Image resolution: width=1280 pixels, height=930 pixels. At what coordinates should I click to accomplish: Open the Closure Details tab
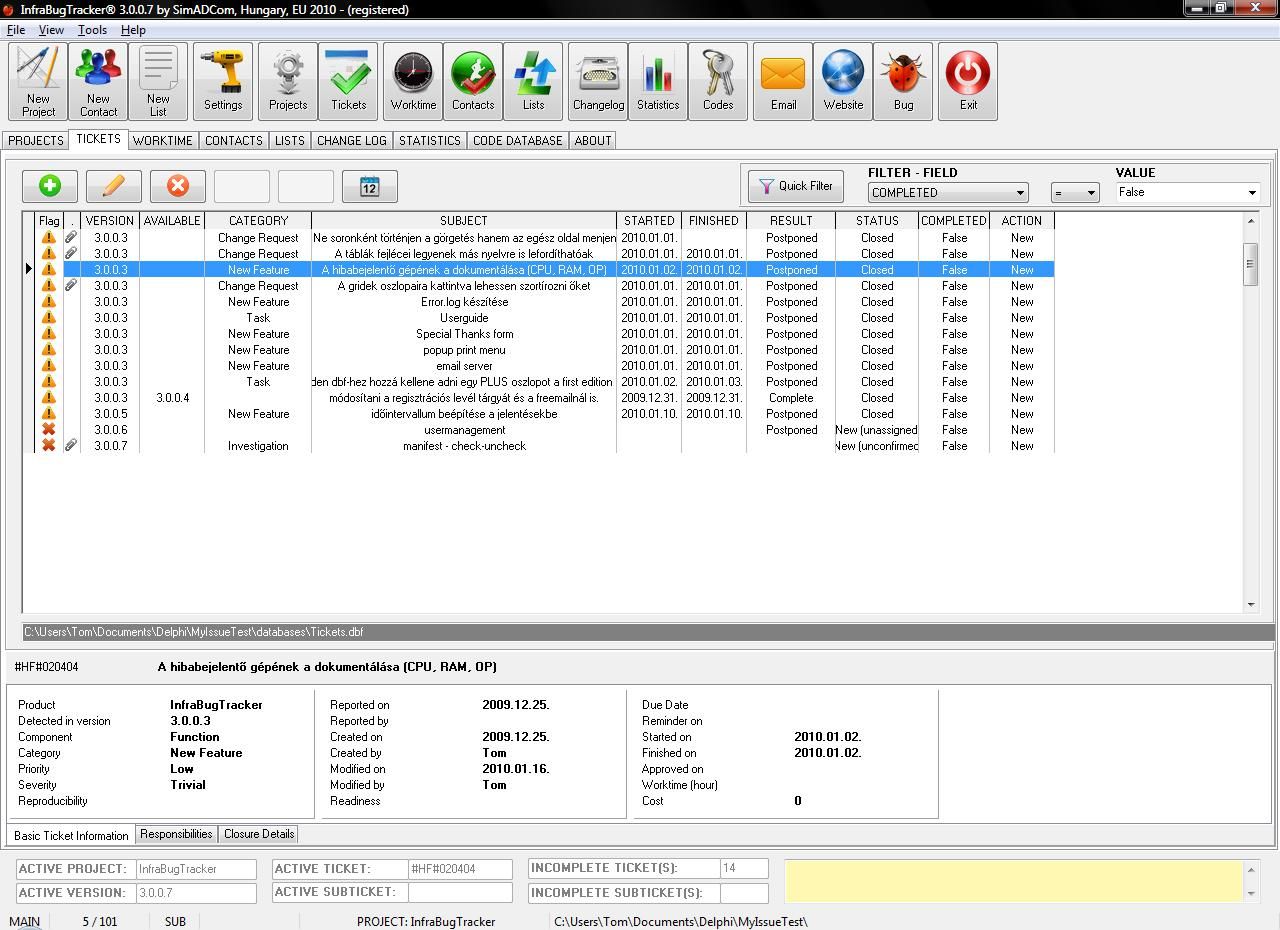tap(259, 834)
